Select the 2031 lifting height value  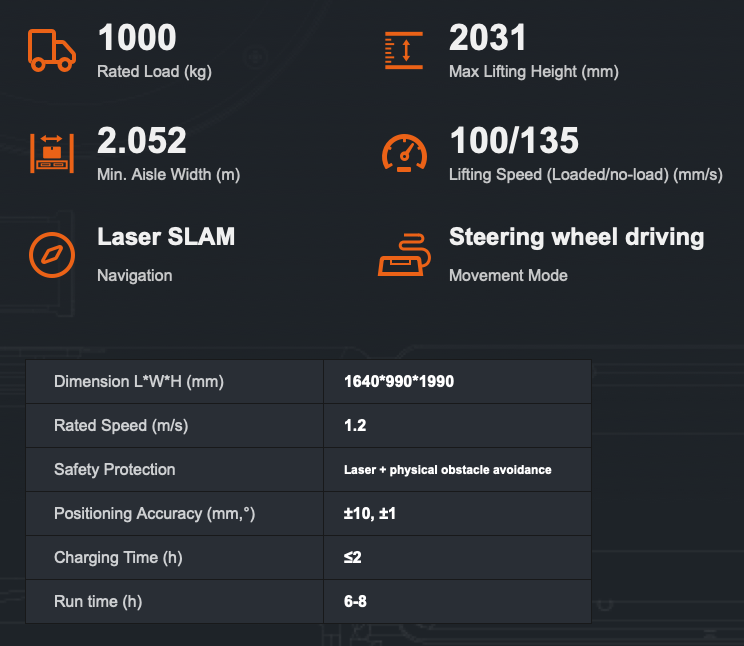click(x=488, y=37)
